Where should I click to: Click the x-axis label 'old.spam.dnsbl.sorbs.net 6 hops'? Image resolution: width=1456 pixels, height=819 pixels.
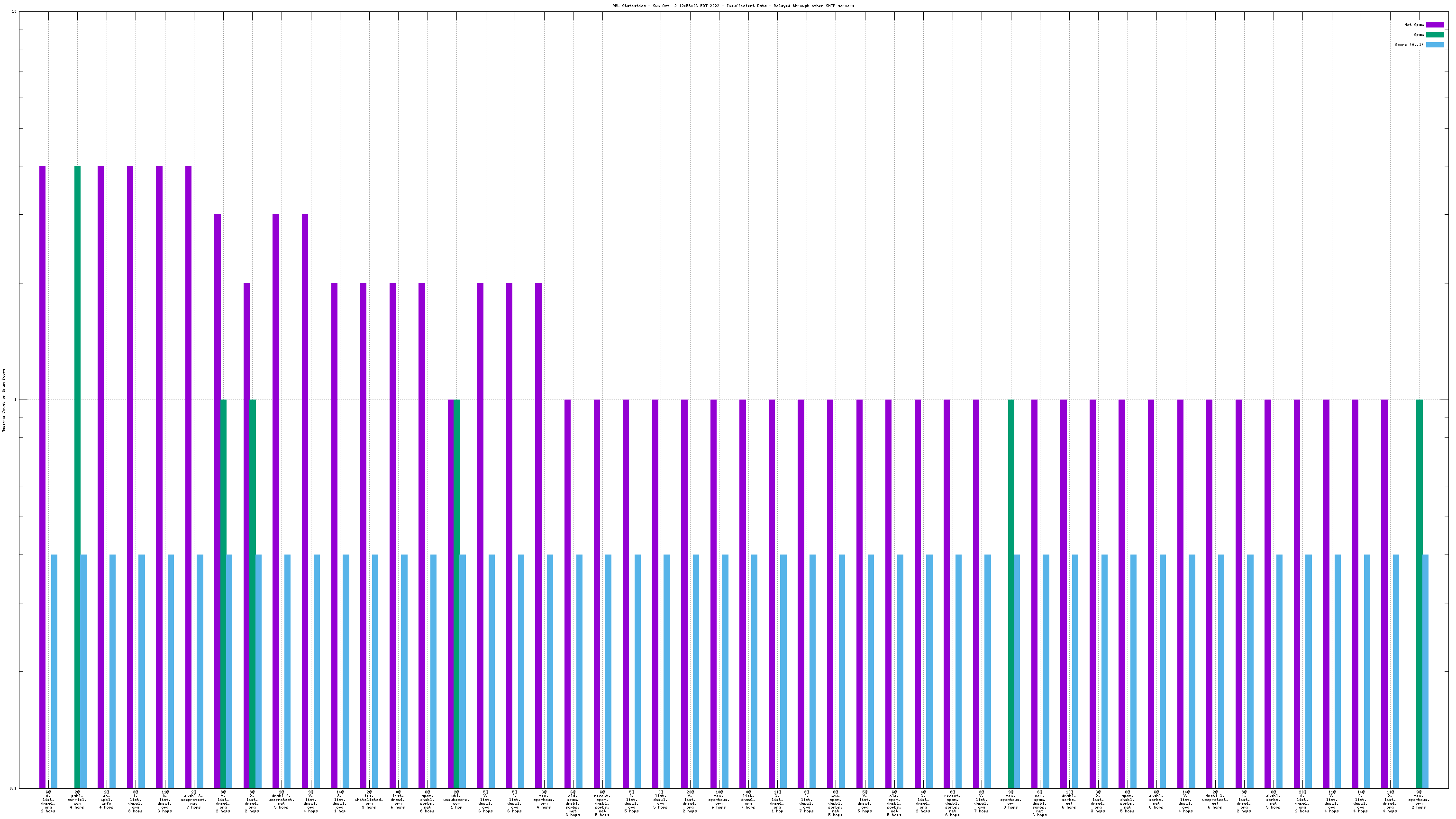pos(573,803)
